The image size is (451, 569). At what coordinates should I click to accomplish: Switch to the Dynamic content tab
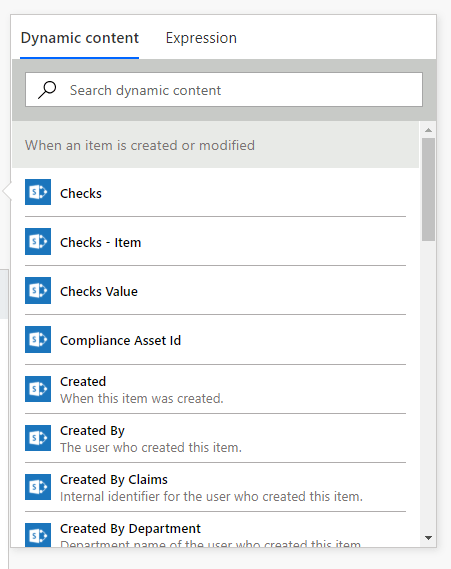(x=79, y=38)
